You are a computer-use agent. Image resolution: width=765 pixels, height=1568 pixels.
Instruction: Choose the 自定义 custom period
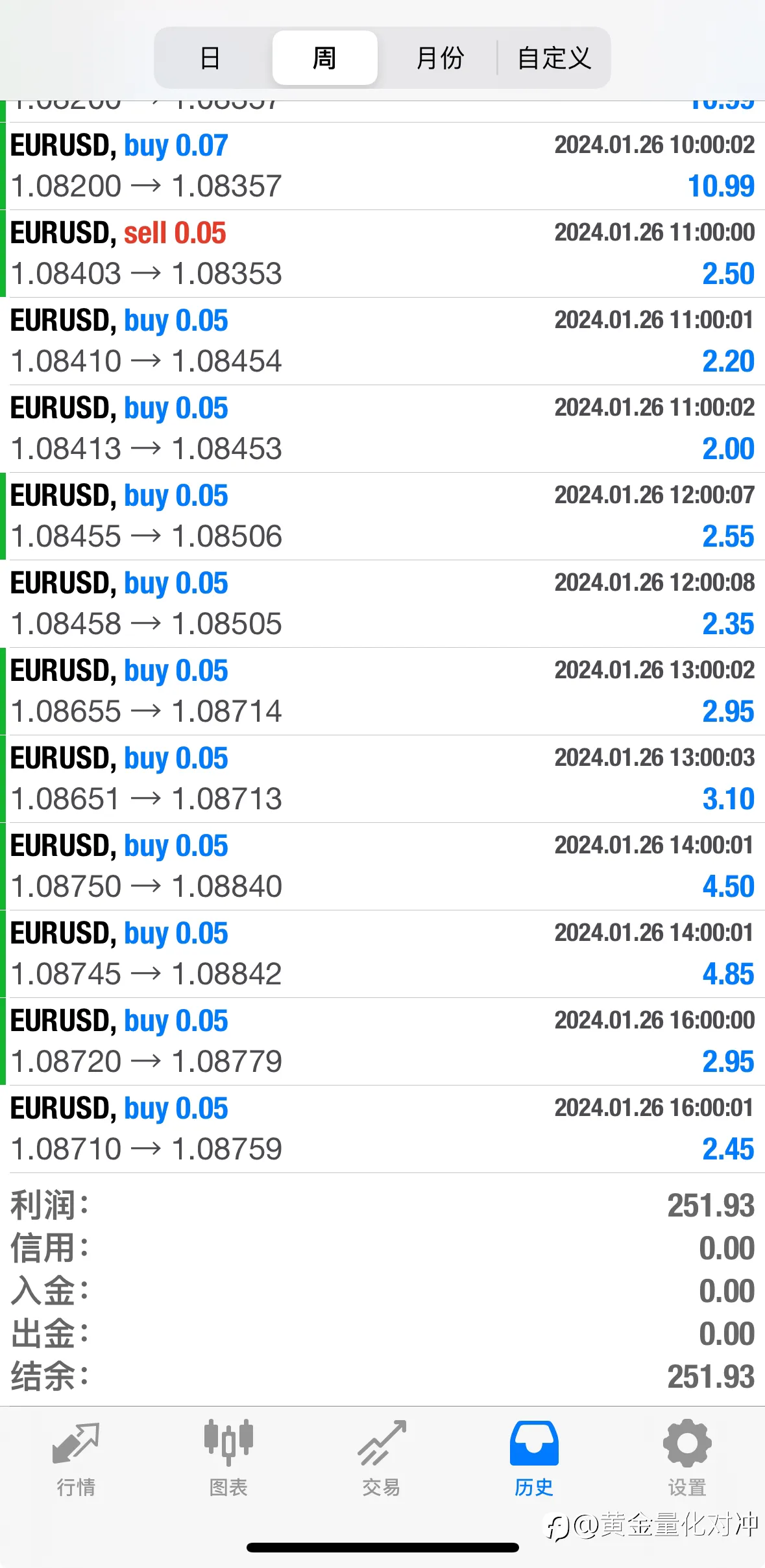tap(554, 58)
